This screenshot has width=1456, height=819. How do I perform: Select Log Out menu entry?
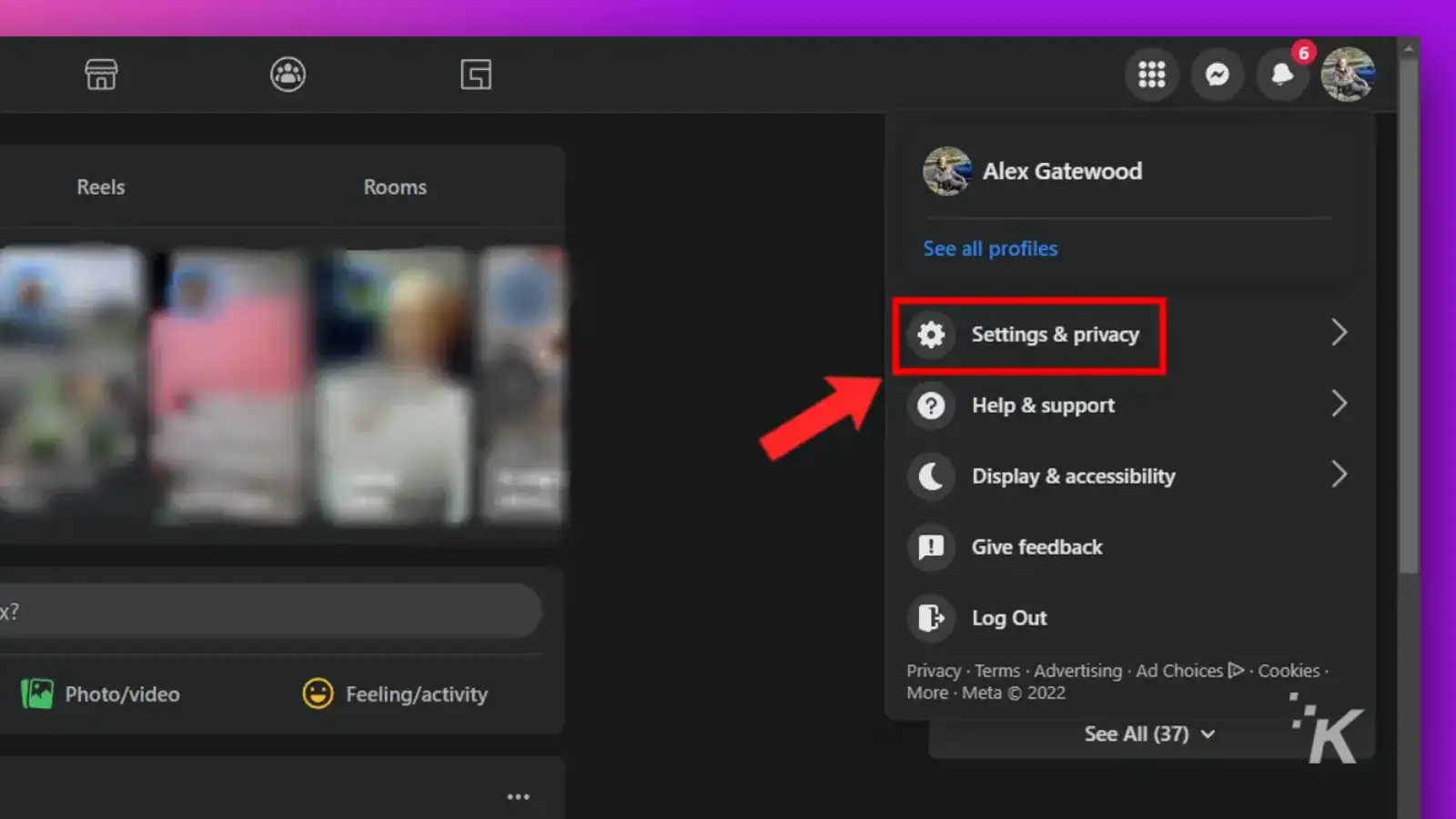click(1128, 618)
